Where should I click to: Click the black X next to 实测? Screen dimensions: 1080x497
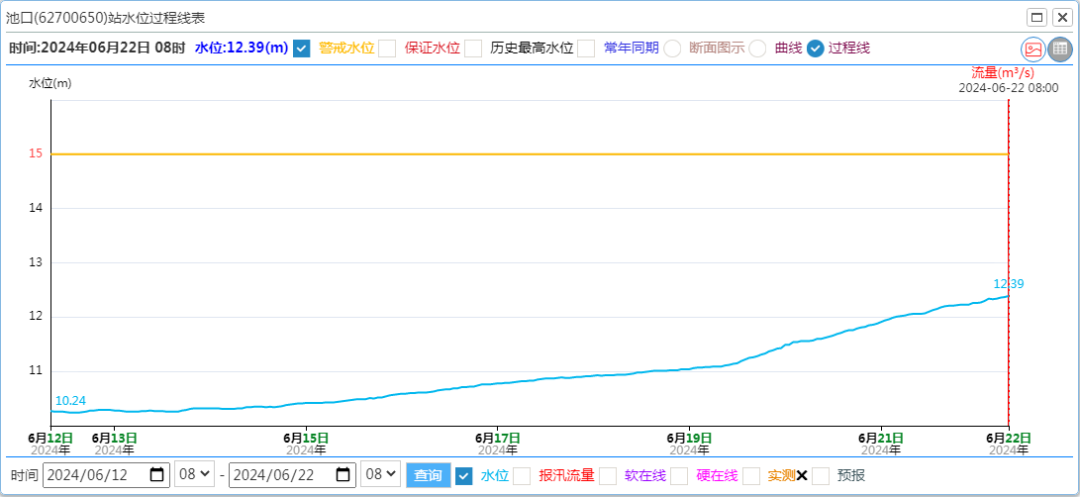801,476
